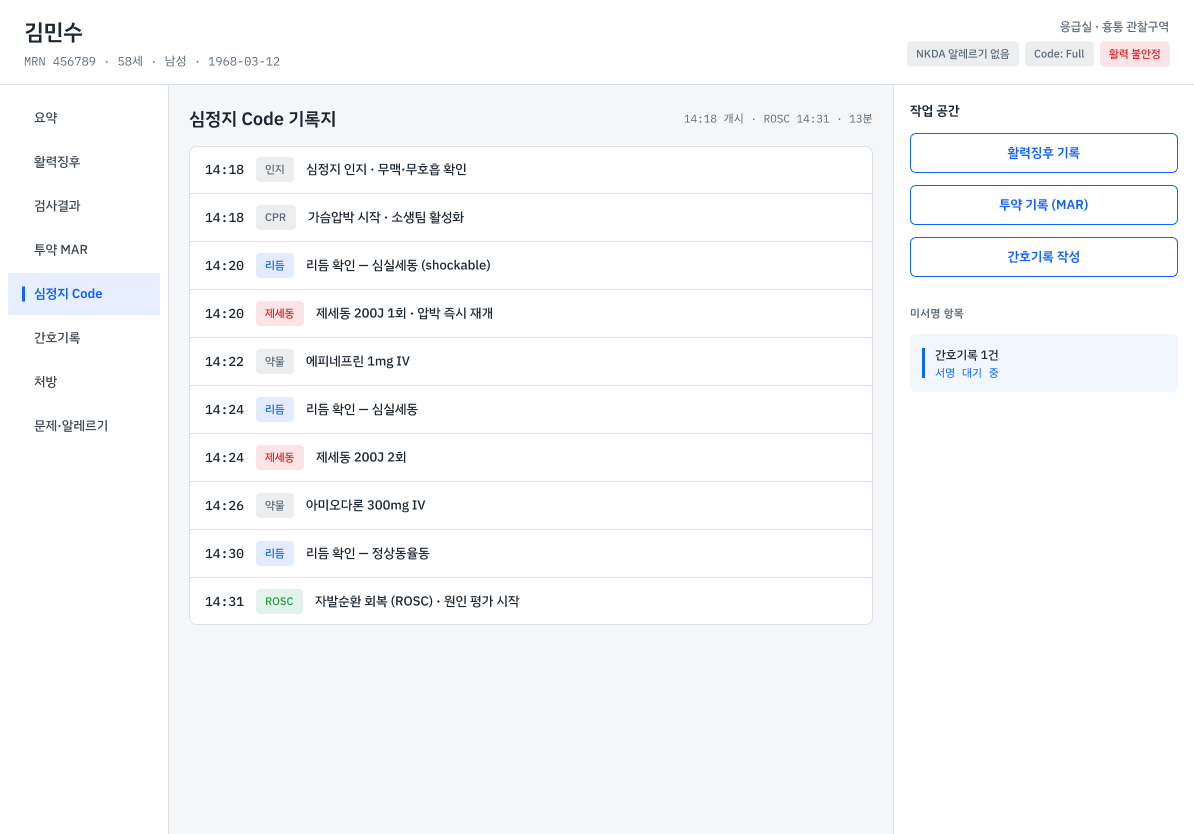This screenshot has height=834, width=1194.
Task: Go to 처방 in the sidebar
Action: click(84, 382)
